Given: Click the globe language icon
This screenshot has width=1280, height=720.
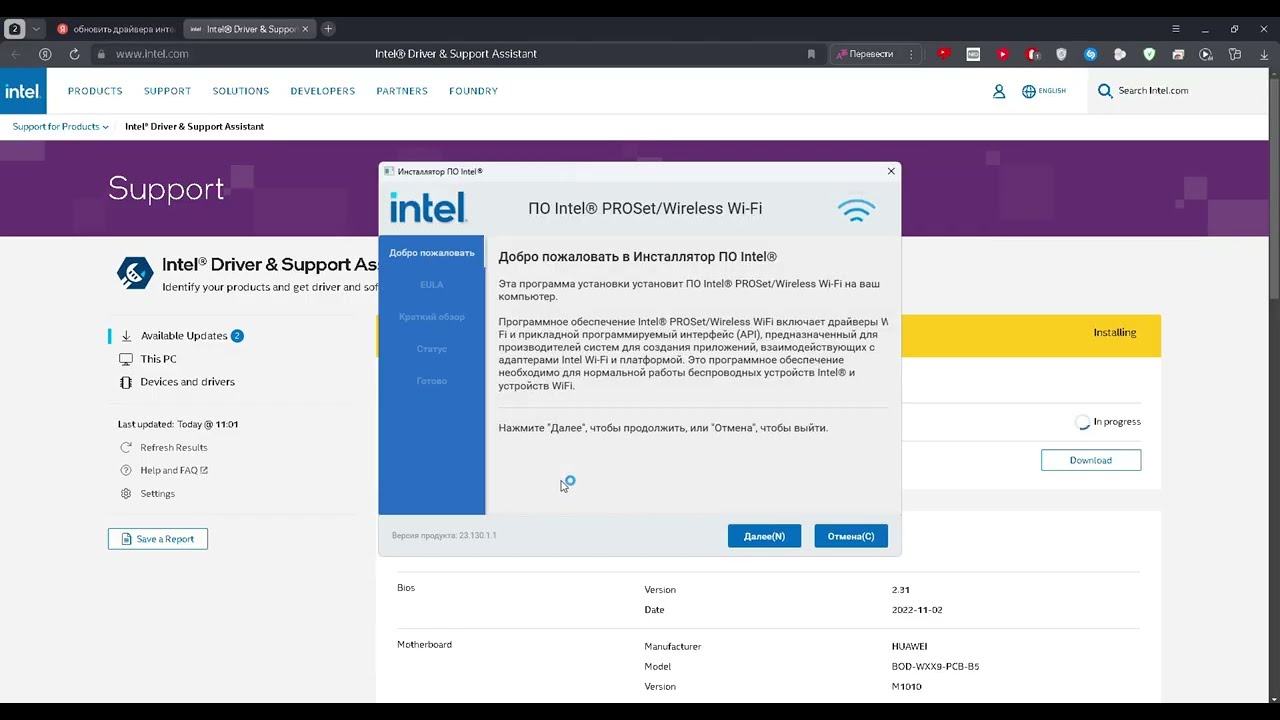Looking at the screenshot, I should [x=1029, y=91].
